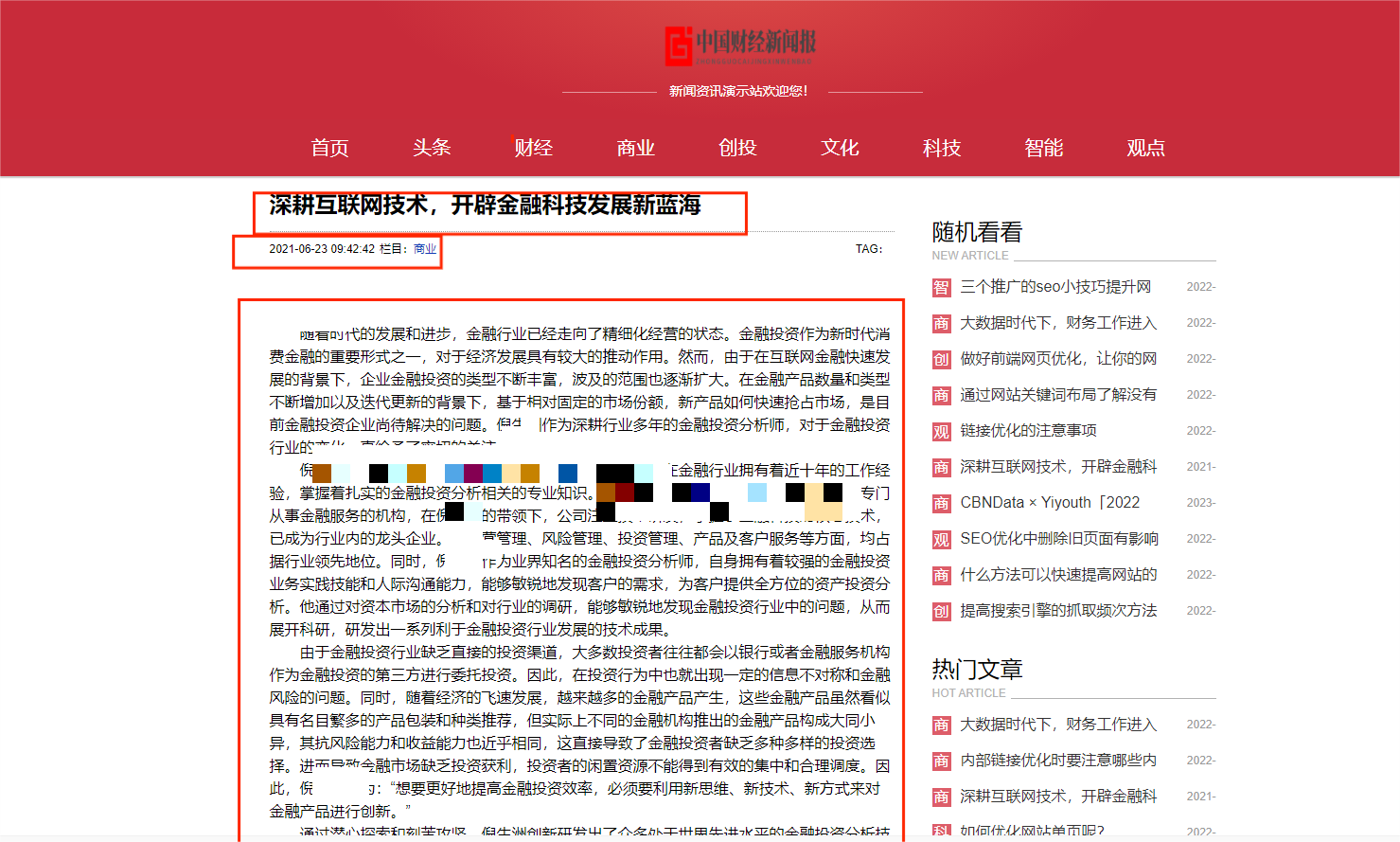Open random article 三个推广的seo小技巧提升网
This screenshot has width=1400, height=842.
point(1055,287)
